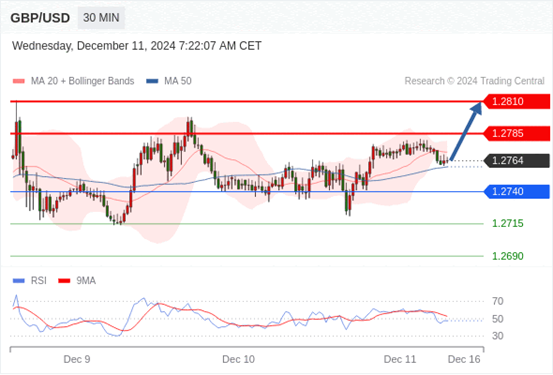Image resolution: width=553 pixels, height=375 pixels.
Task: Click the GBP/USD pair title
Action: 40,18
